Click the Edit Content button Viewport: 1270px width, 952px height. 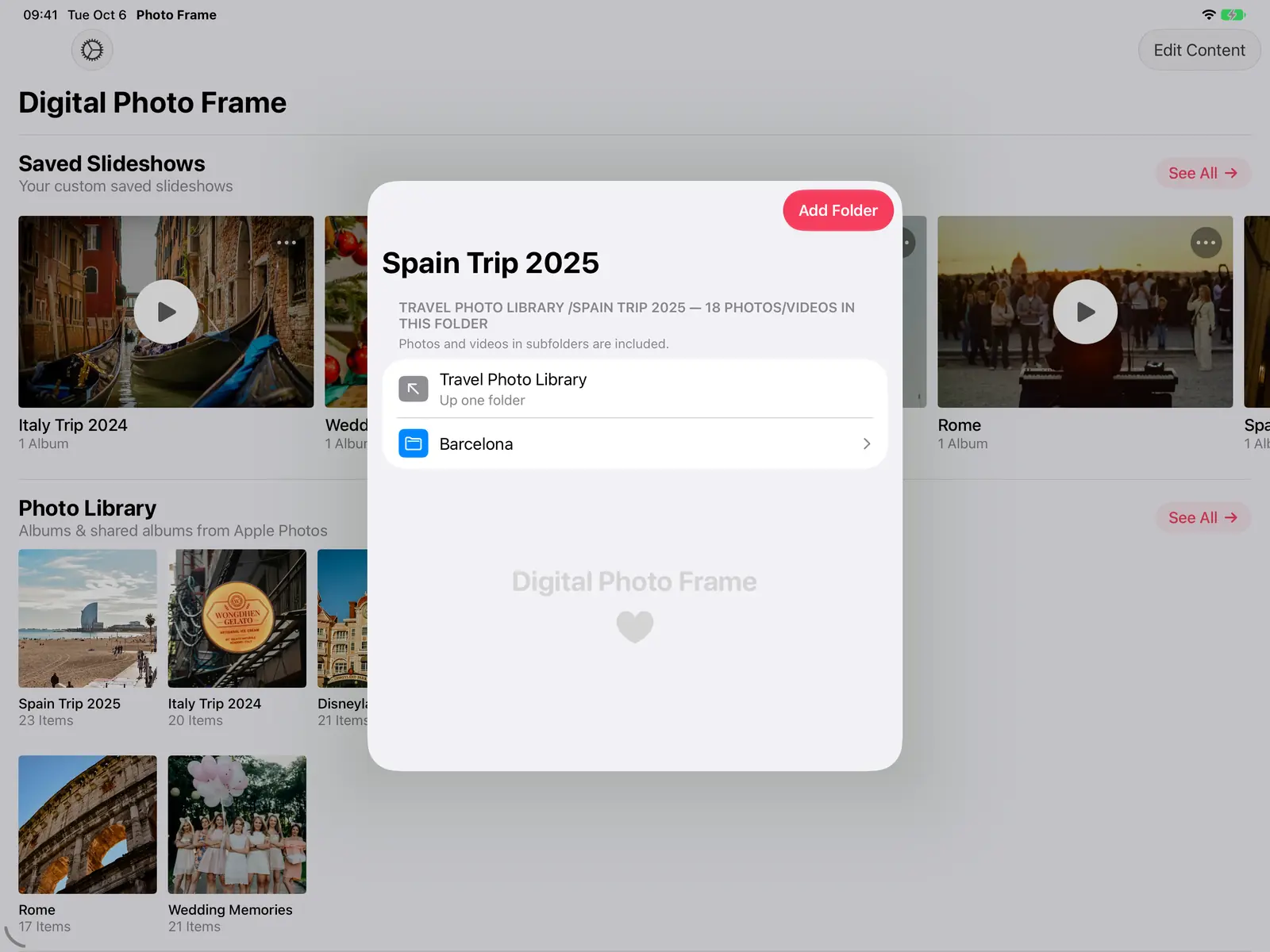point(1199,50)
